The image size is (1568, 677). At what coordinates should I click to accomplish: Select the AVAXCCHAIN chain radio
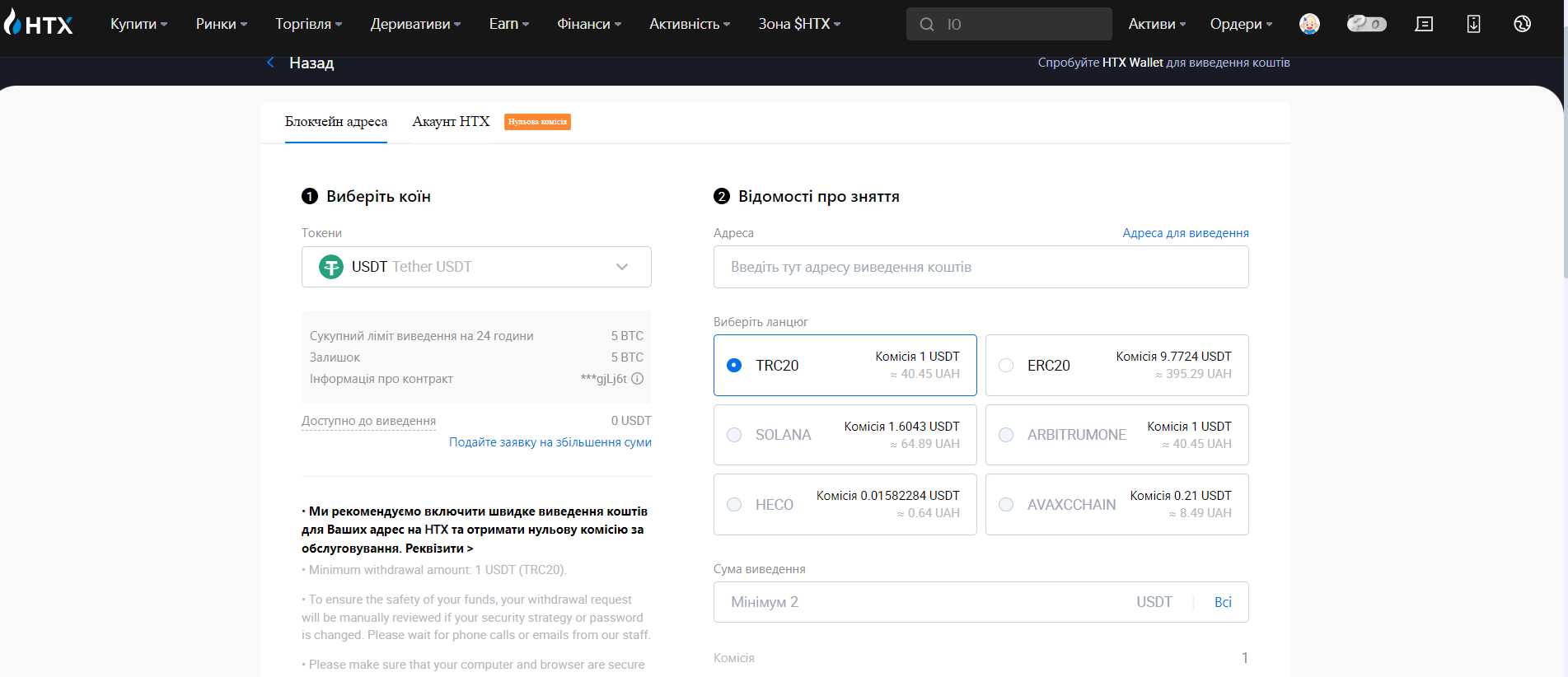click(1006, 504)
